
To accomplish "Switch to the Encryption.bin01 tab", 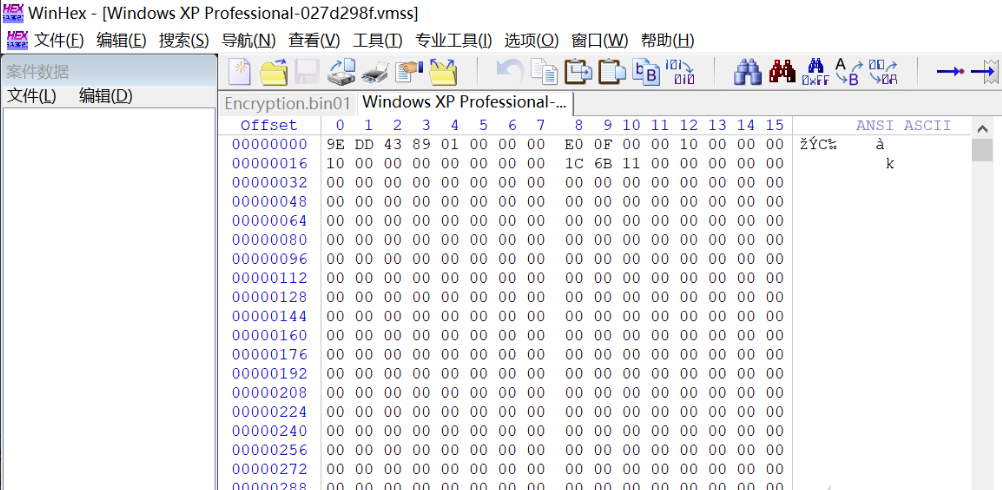I will pyautogui.click(x=288, y=103).
